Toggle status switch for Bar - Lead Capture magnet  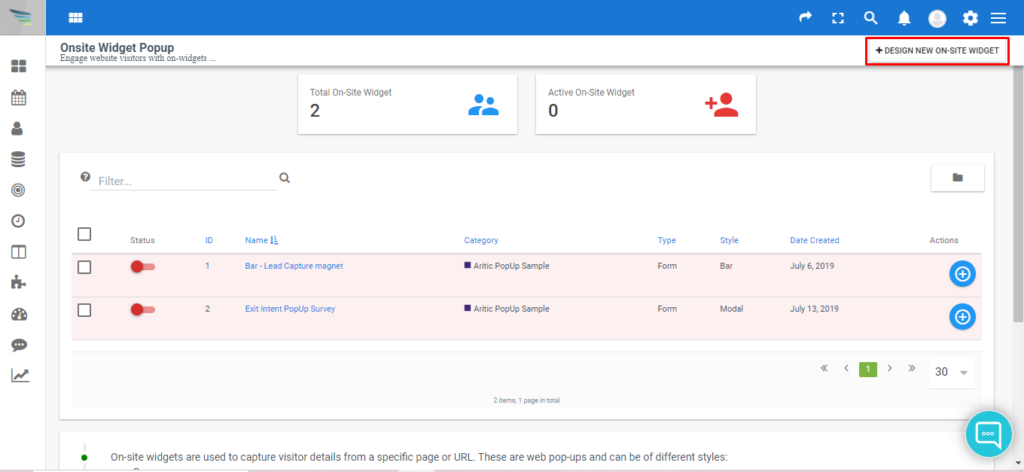tap(142, 266)
